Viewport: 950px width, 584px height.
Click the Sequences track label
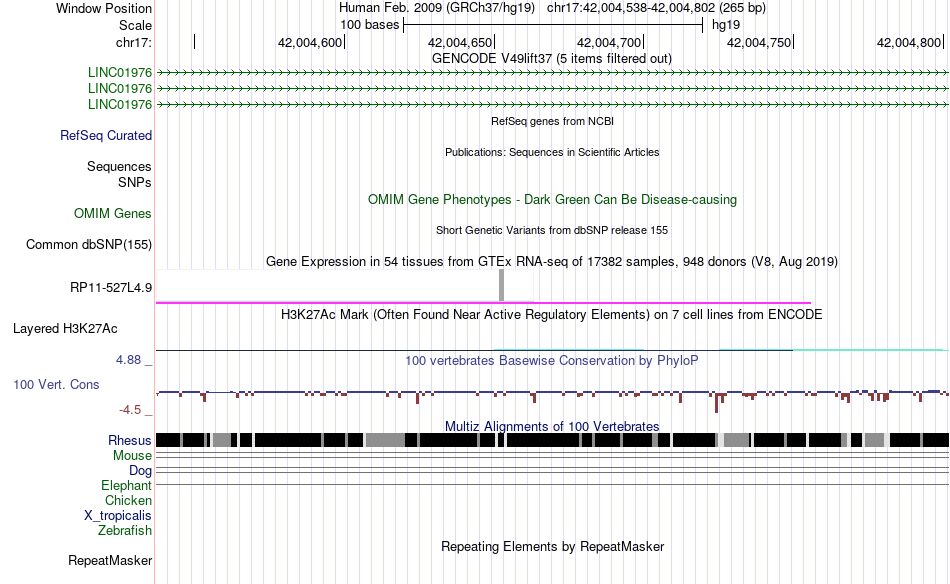tap(119, 167)
